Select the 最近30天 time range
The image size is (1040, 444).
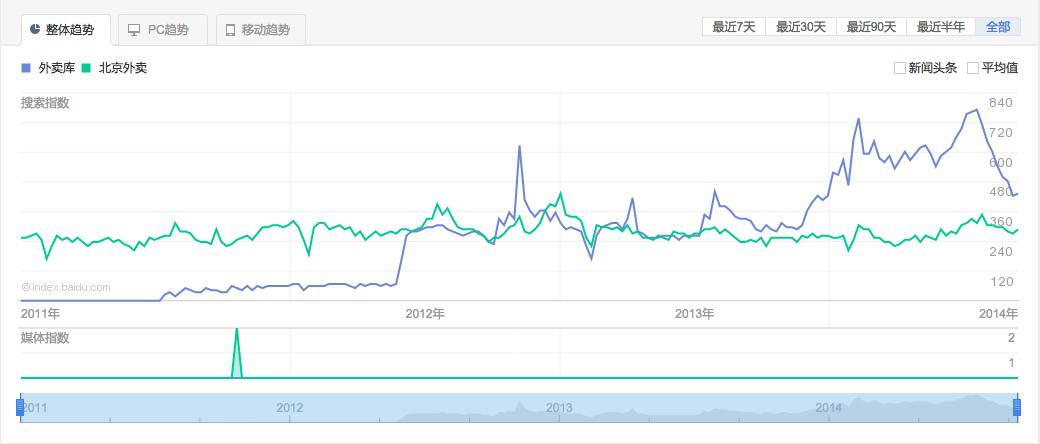[x=801, y=27]
